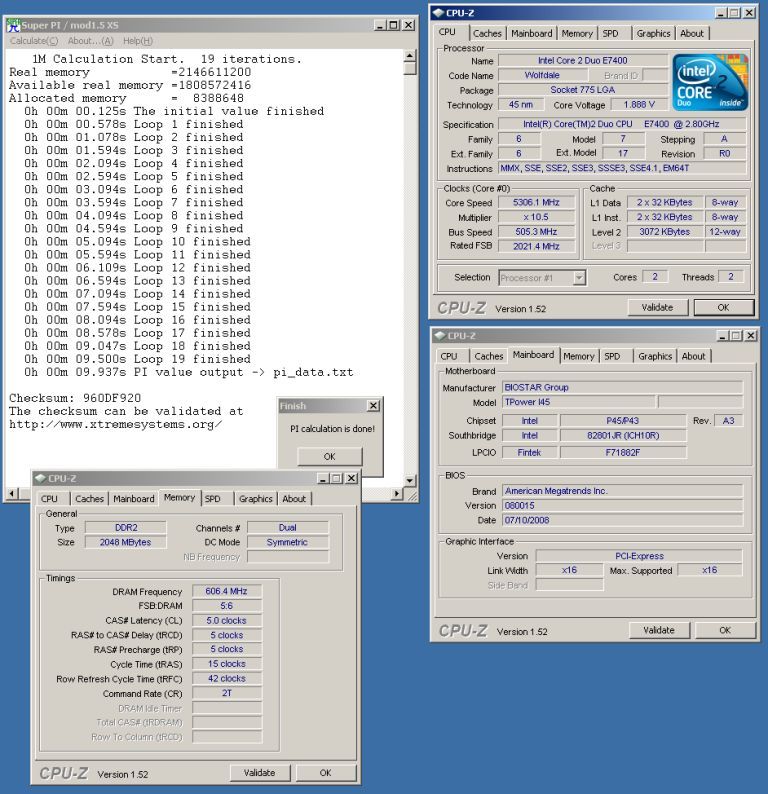Viewport: 768px width, 794px height.
Task: Switch to Graphics tab in top CPU-Z window
Action: (653, 33)
